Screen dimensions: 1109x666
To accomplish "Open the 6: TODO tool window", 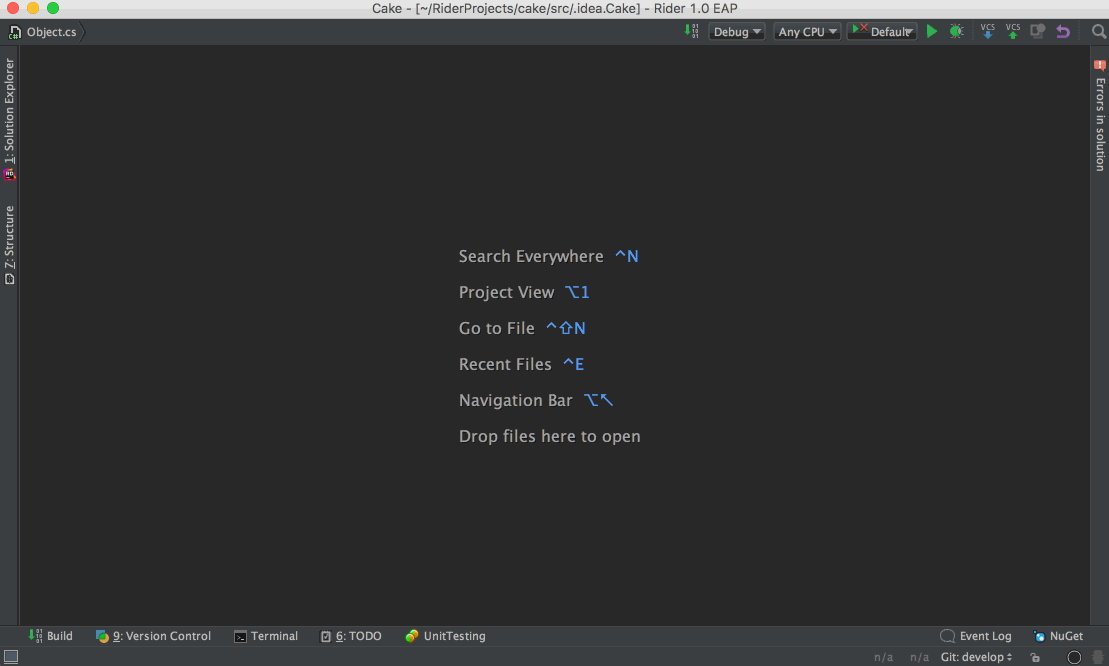I will [x=351, y=636].
